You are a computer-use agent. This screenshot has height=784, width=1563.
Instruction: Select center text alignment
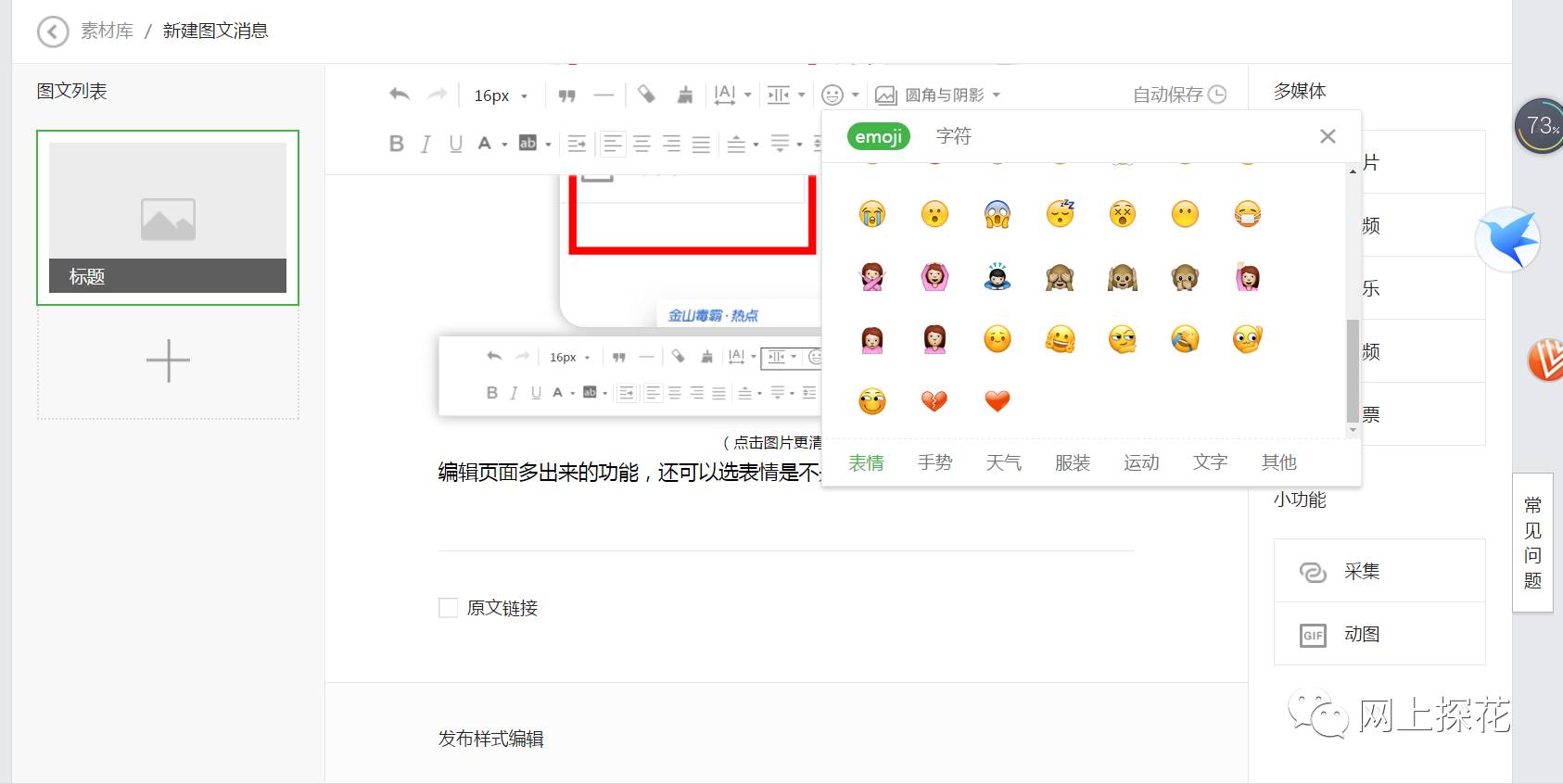click(642, 144)
